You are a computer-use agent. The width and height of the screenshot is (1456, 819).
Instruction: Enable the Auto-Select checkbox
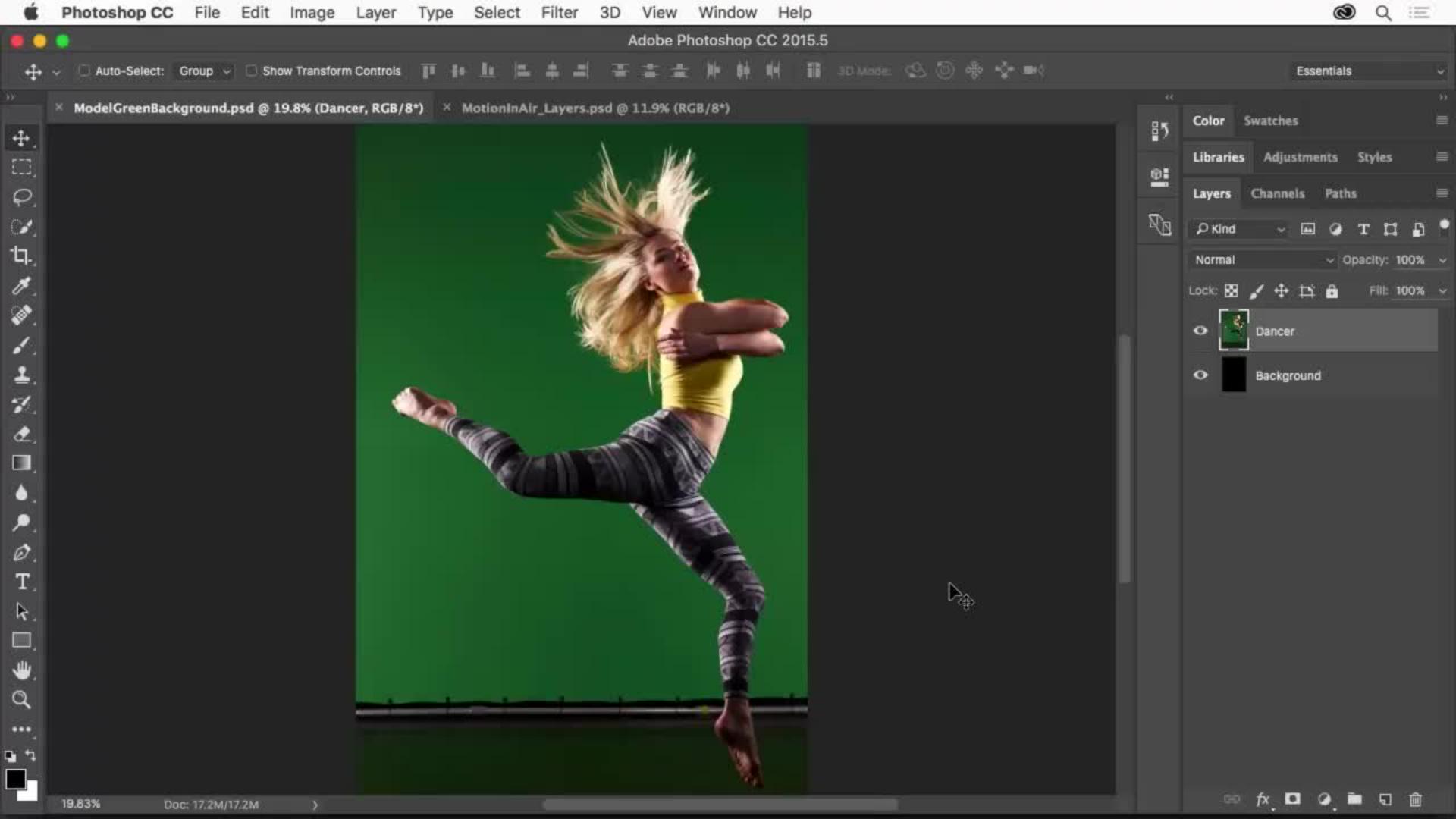tap(84, 71)
